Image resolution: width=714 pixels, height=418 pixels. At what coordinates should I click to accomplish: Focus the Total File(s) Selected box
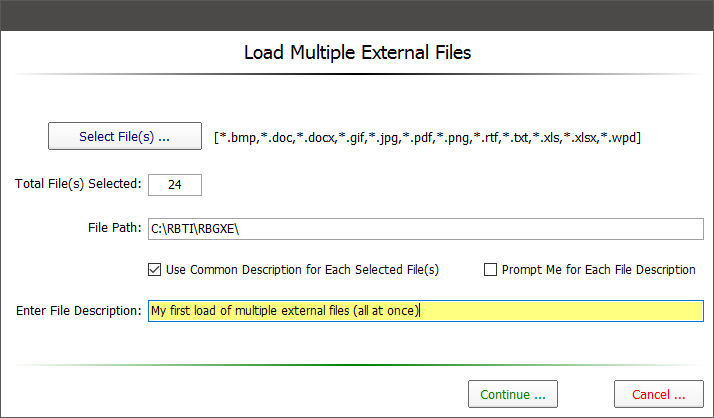click(175, 184)
